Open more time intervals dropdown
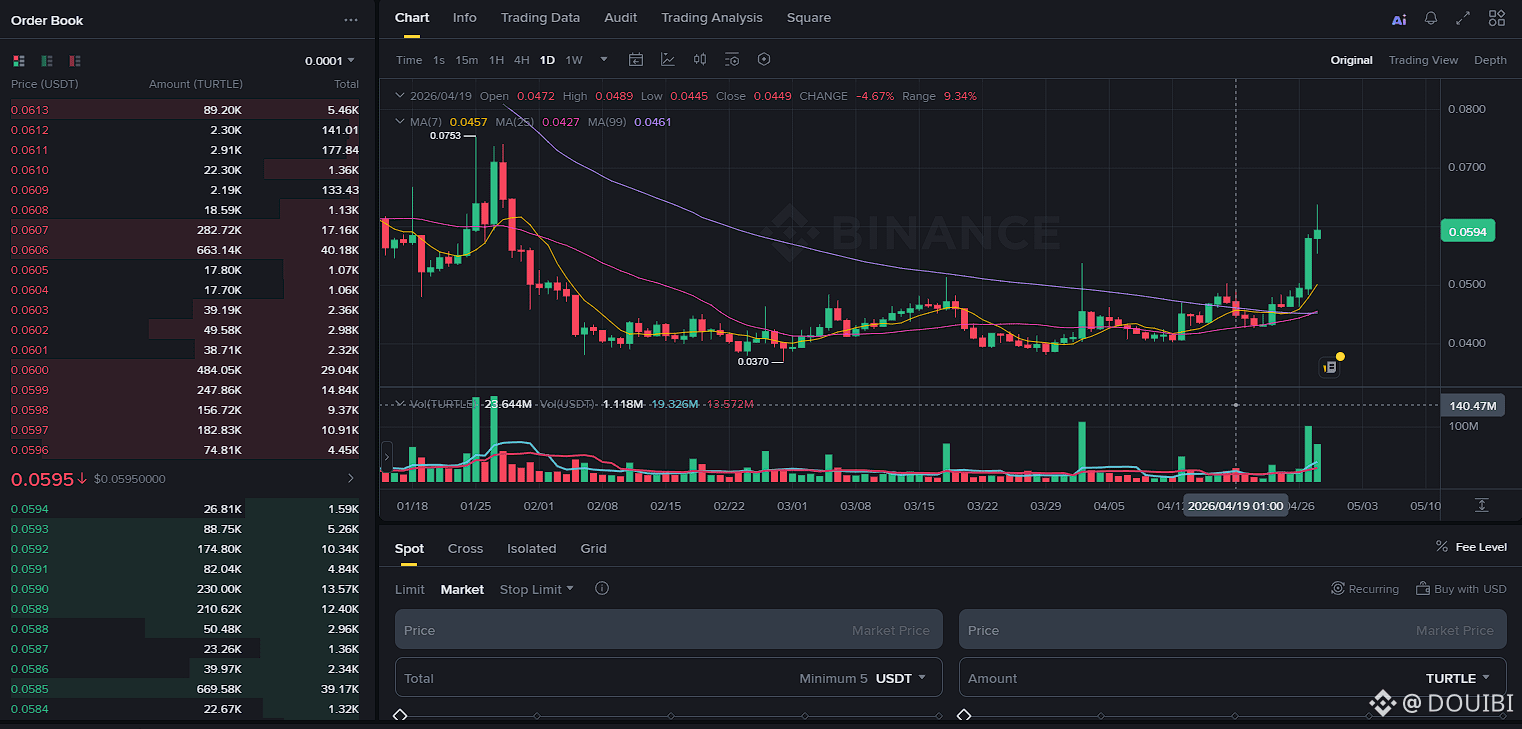1522x729 pixels. [x=603, y=60]
